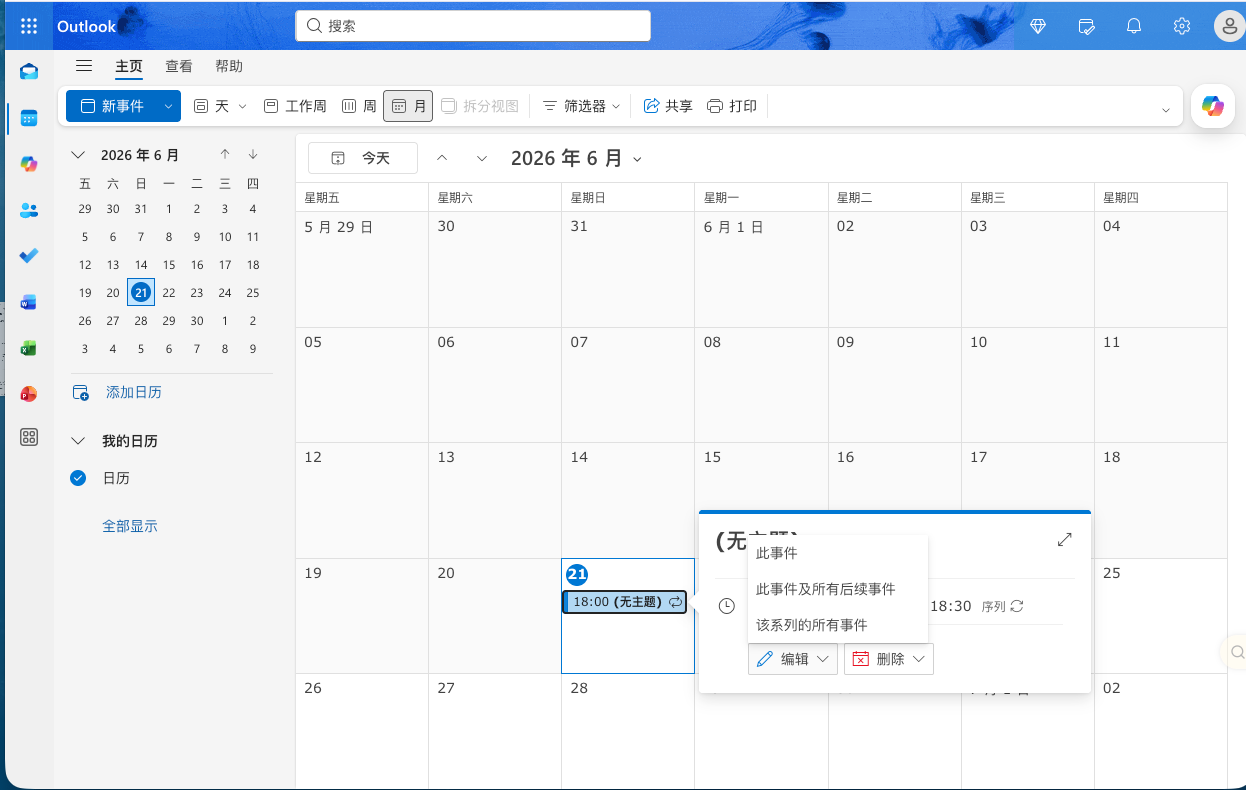Viewport: 1246px width, 790px height.
Task: Choose 该系列的所有事件 menu option
Action: pyautogui.click(x=838, y=625)
